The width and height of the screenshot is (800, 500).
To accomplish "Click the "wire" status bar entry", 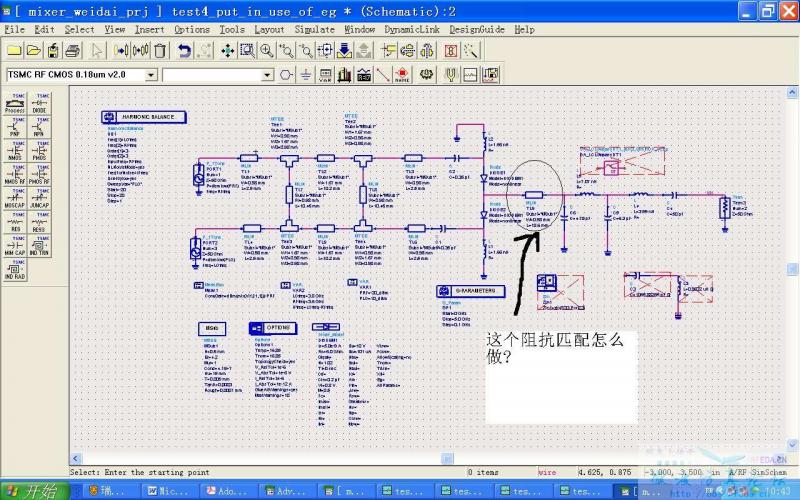I will tap(547, 472).
